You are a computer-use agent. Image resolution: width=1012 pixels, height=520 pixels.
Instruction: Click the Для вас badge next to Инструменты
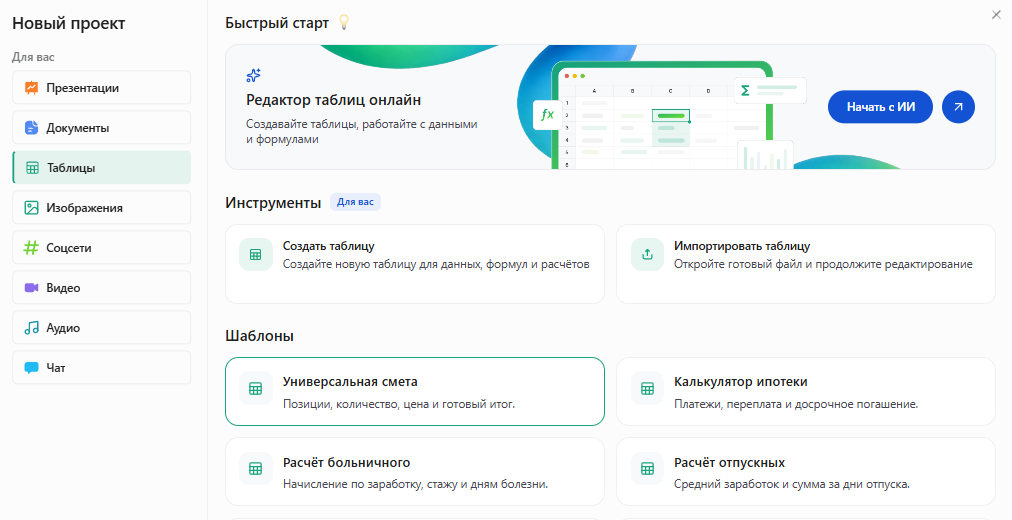click(x=356, y=202)
